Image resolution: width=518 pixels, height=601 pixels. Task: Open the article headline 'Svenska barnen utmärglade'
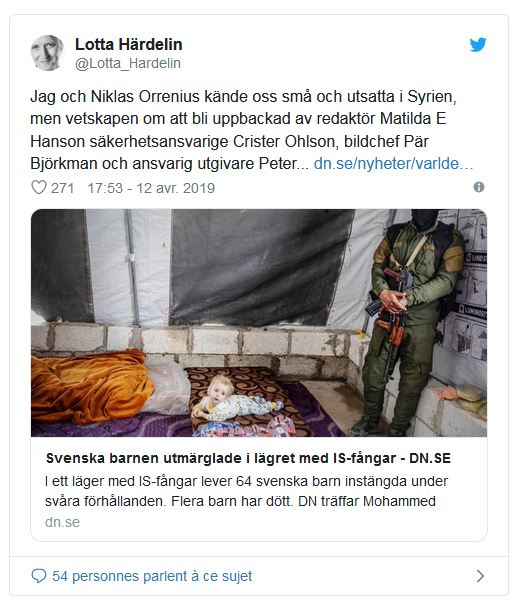click(248, 458)
